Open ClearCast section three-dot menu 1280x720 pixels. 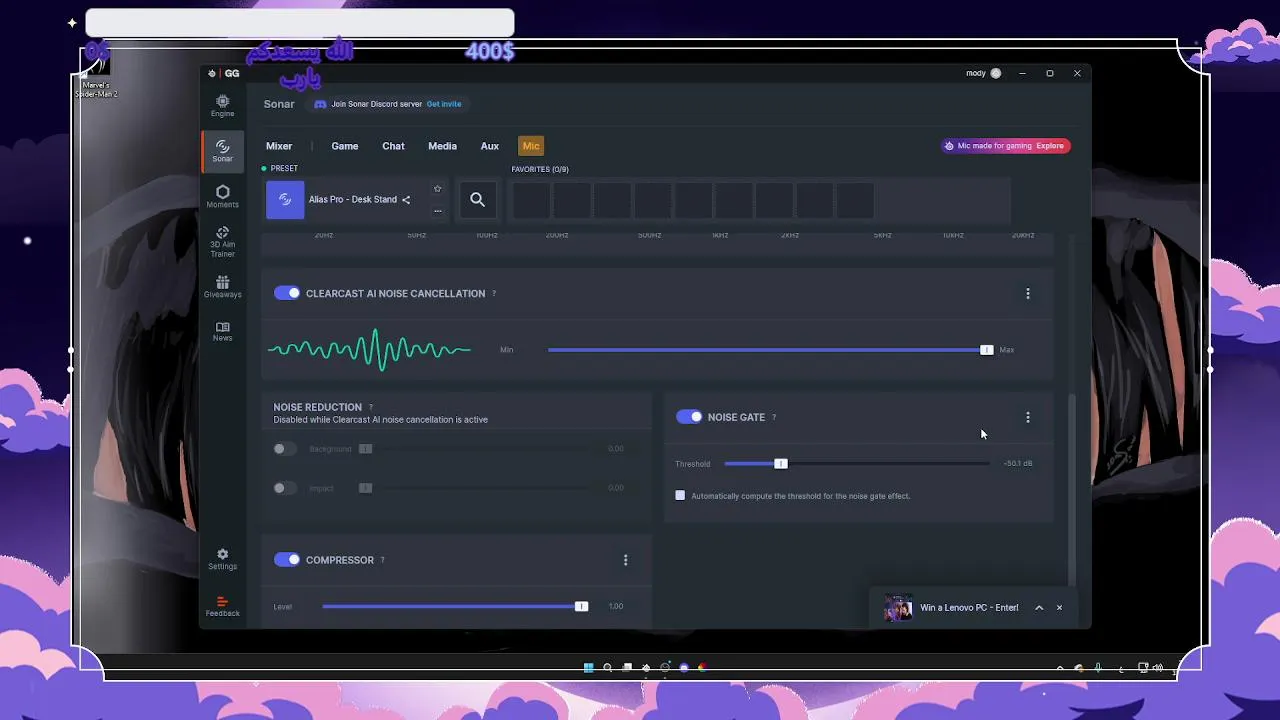pos(1027,294)
